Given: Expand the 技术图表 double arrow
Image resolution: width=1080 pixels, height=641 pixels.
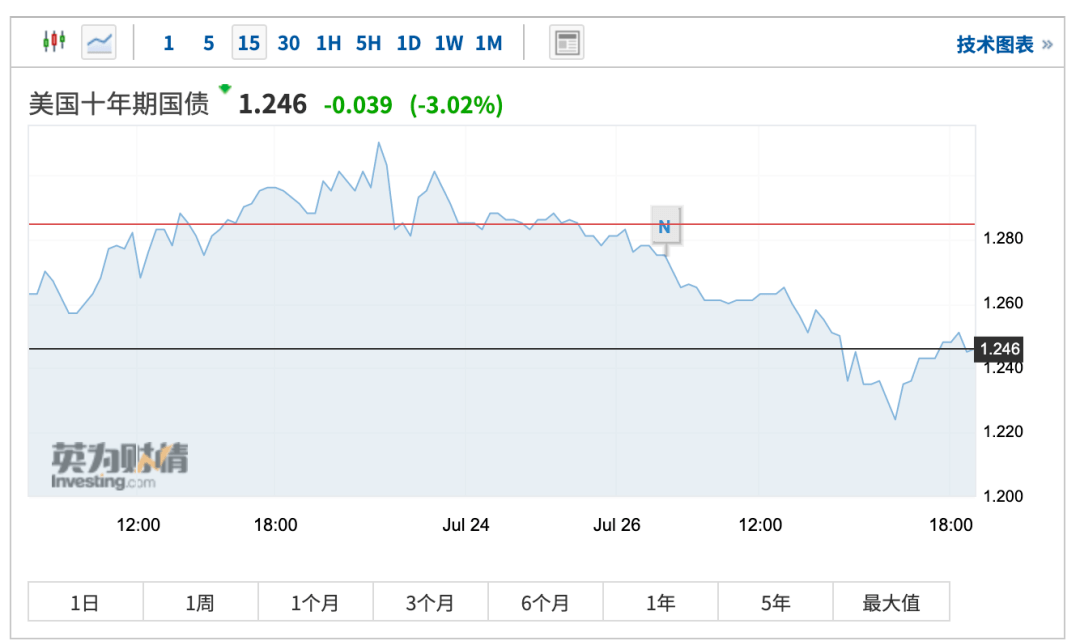Looking at the screenshot, I should [1047, 45].
